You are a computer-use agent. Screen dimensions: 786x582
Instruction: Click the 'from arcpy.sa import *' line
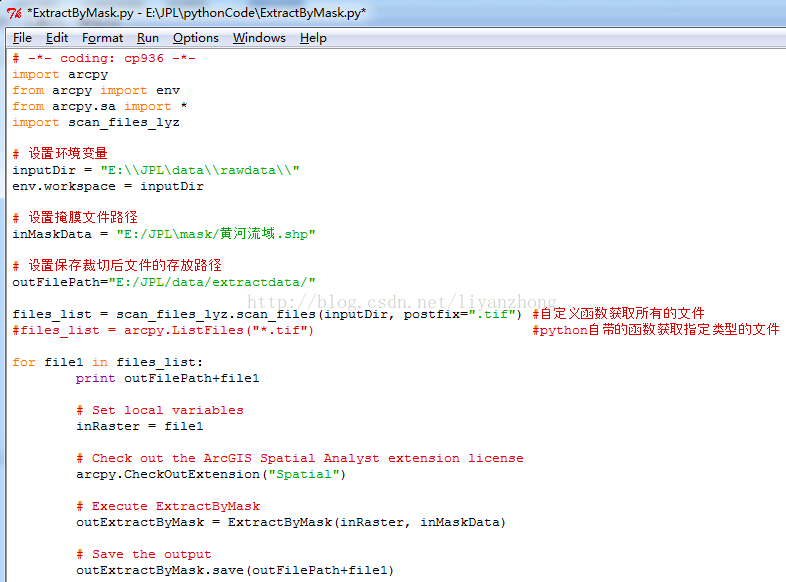(x=100, y=107)
